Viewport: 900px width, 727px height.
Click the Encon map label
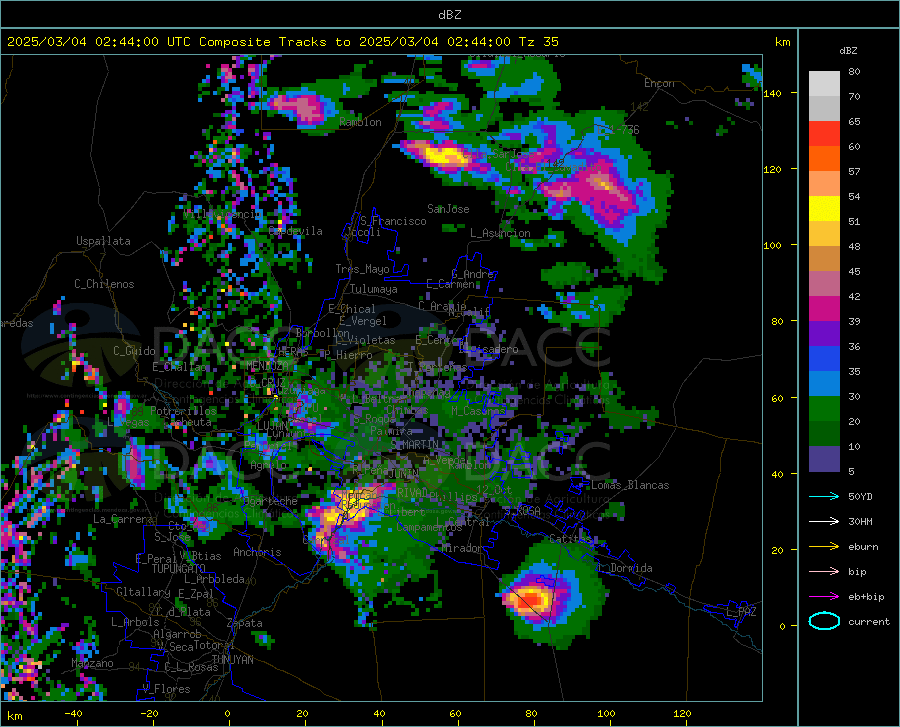(659, 83)
